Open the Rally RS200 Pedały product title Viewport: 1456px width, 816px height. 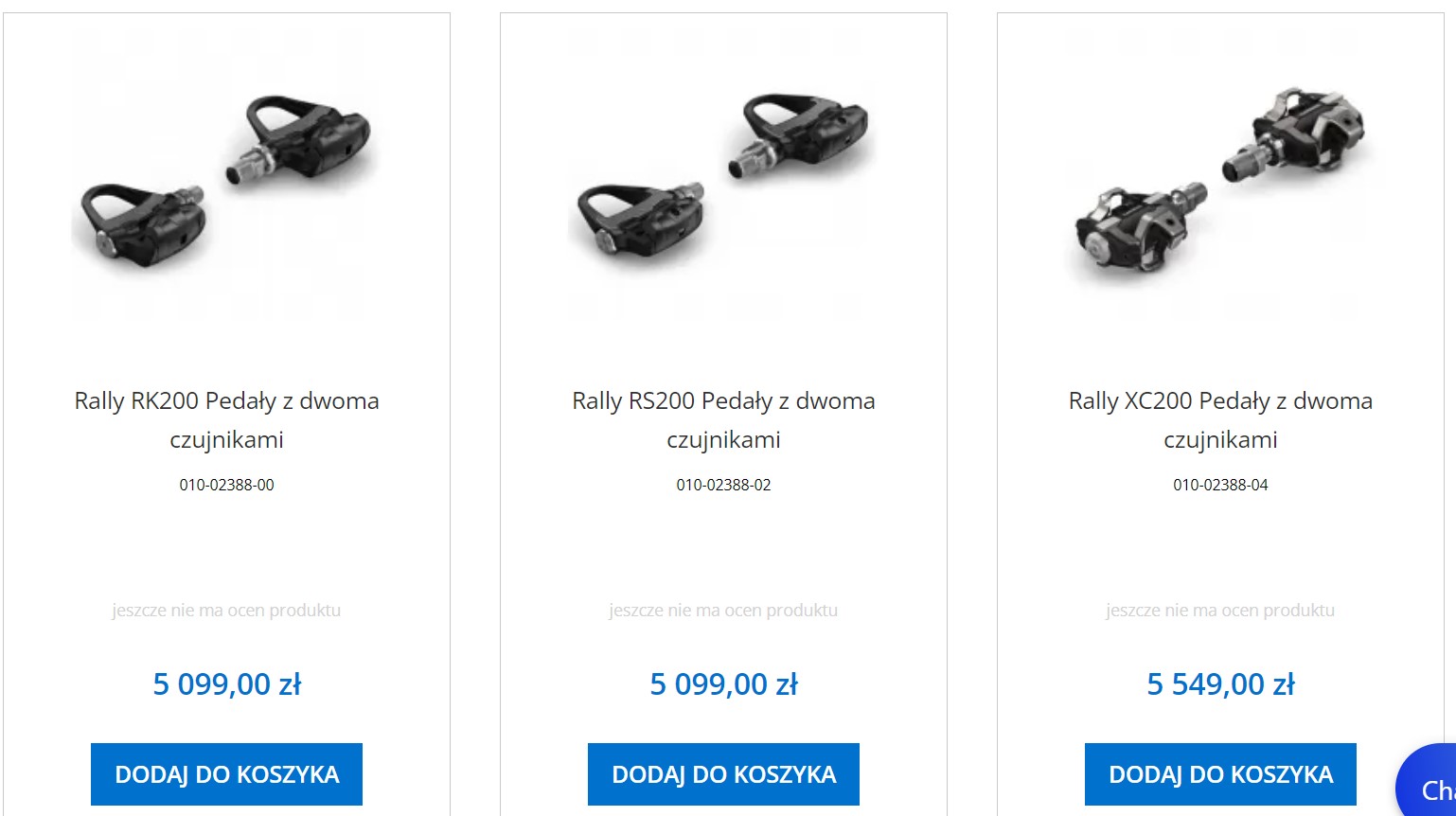[x=723, y=419]
